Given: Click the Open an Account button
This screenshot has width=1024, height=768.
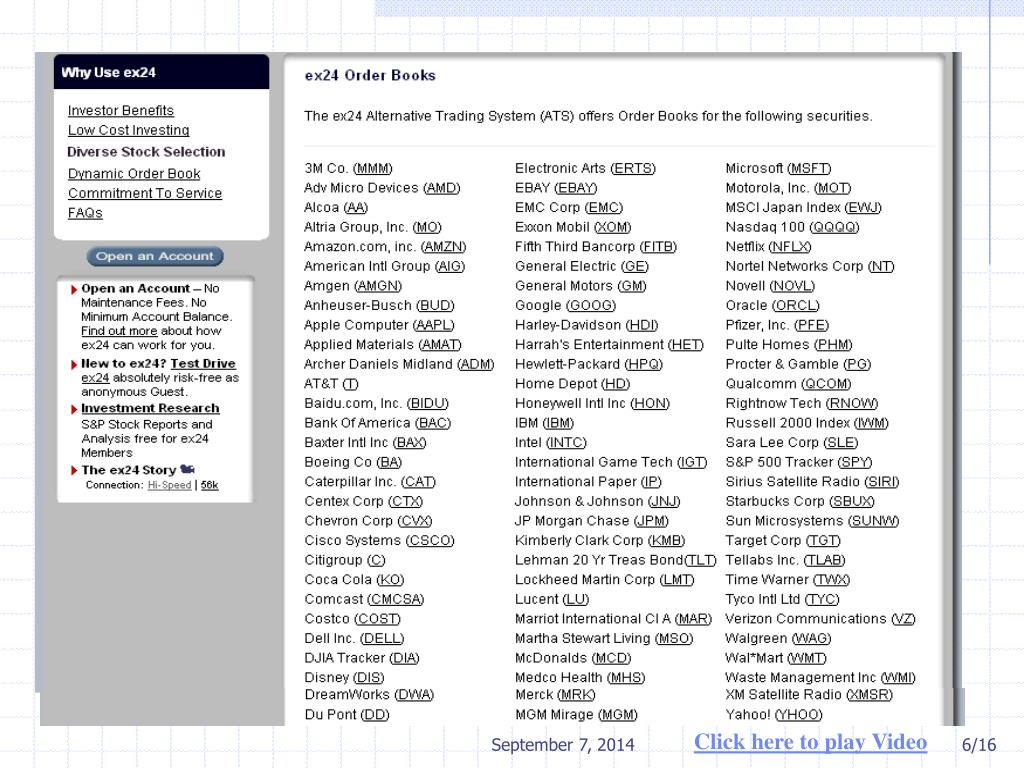Looking at the screenshot, I should [155, 256].
